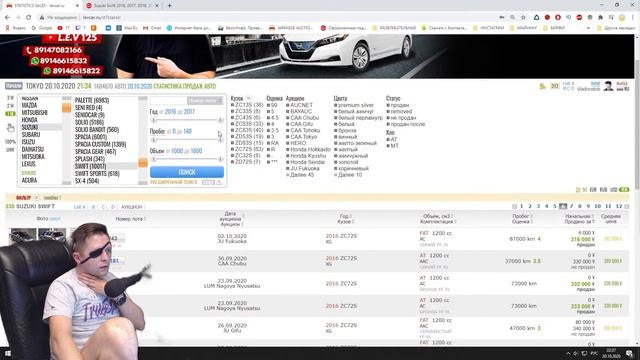640x360 pixels.
Task: Switch to the Suzuki Swift browser tab
Action: pos(122,6)
